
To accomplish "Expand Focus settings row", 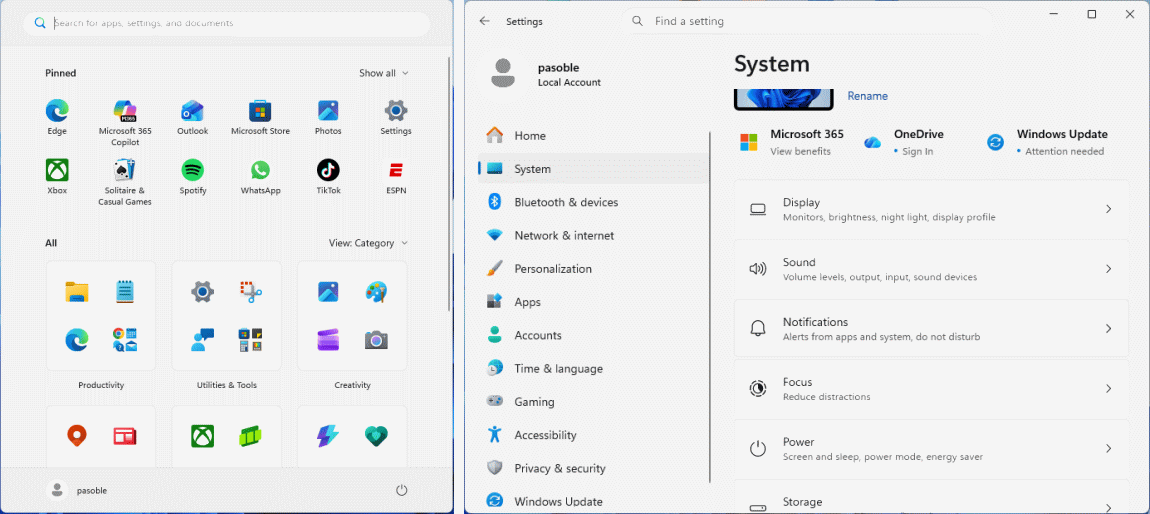I will [931, 389].
